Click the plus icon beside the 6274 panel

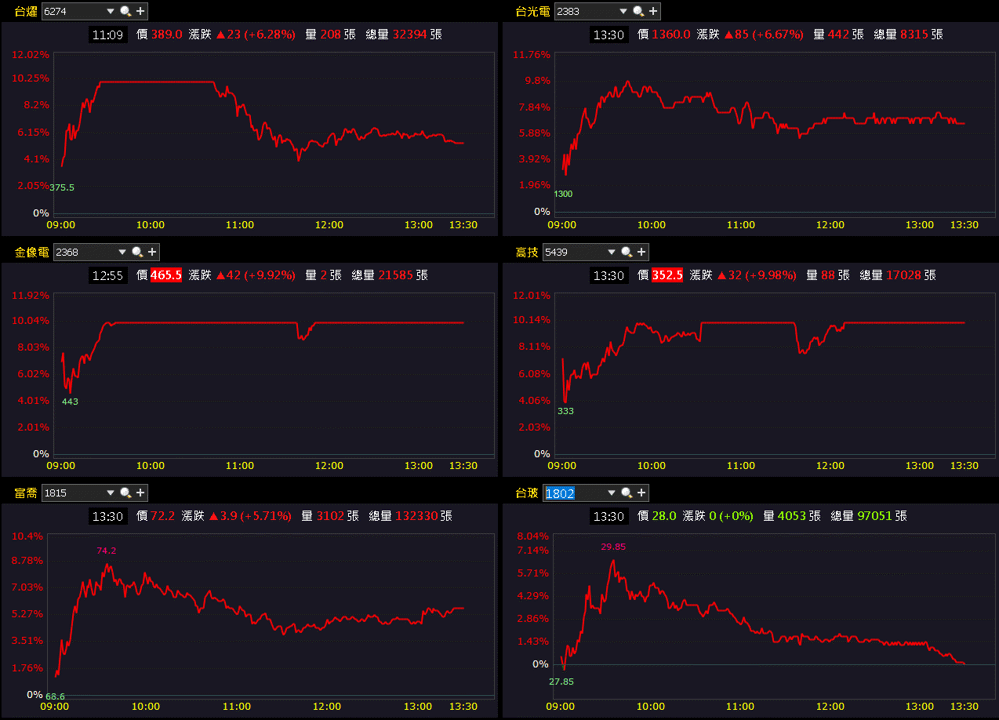coord(141,11)
